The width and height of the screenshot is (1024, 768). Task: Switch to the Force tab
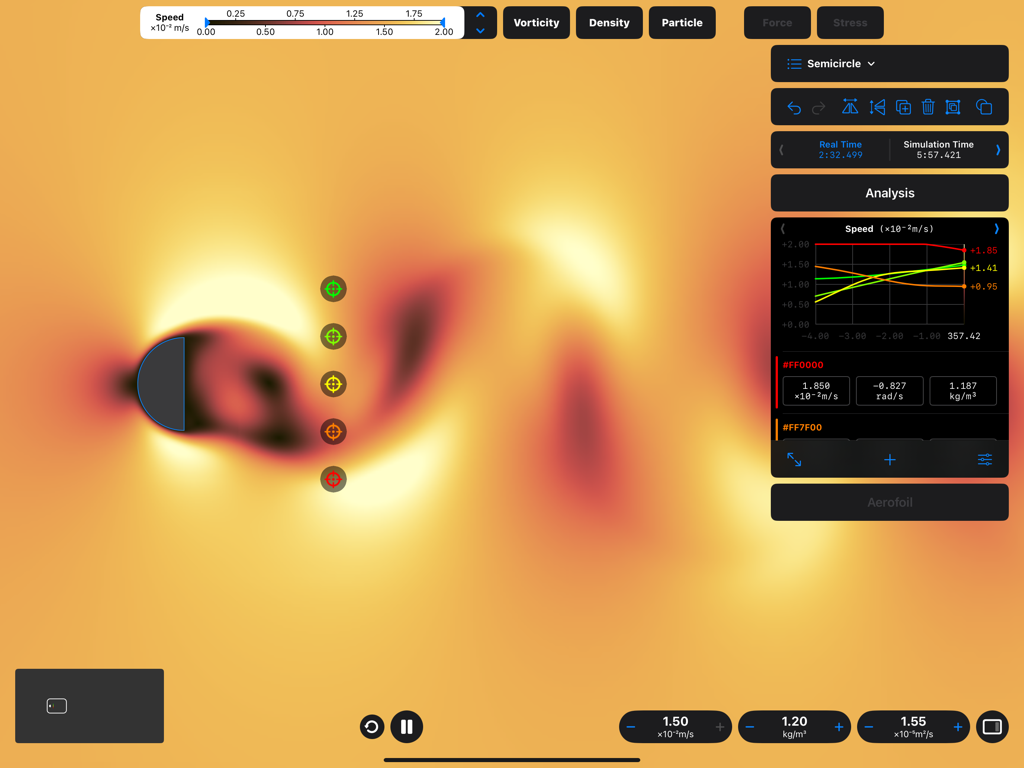click(x=777, y=22)
